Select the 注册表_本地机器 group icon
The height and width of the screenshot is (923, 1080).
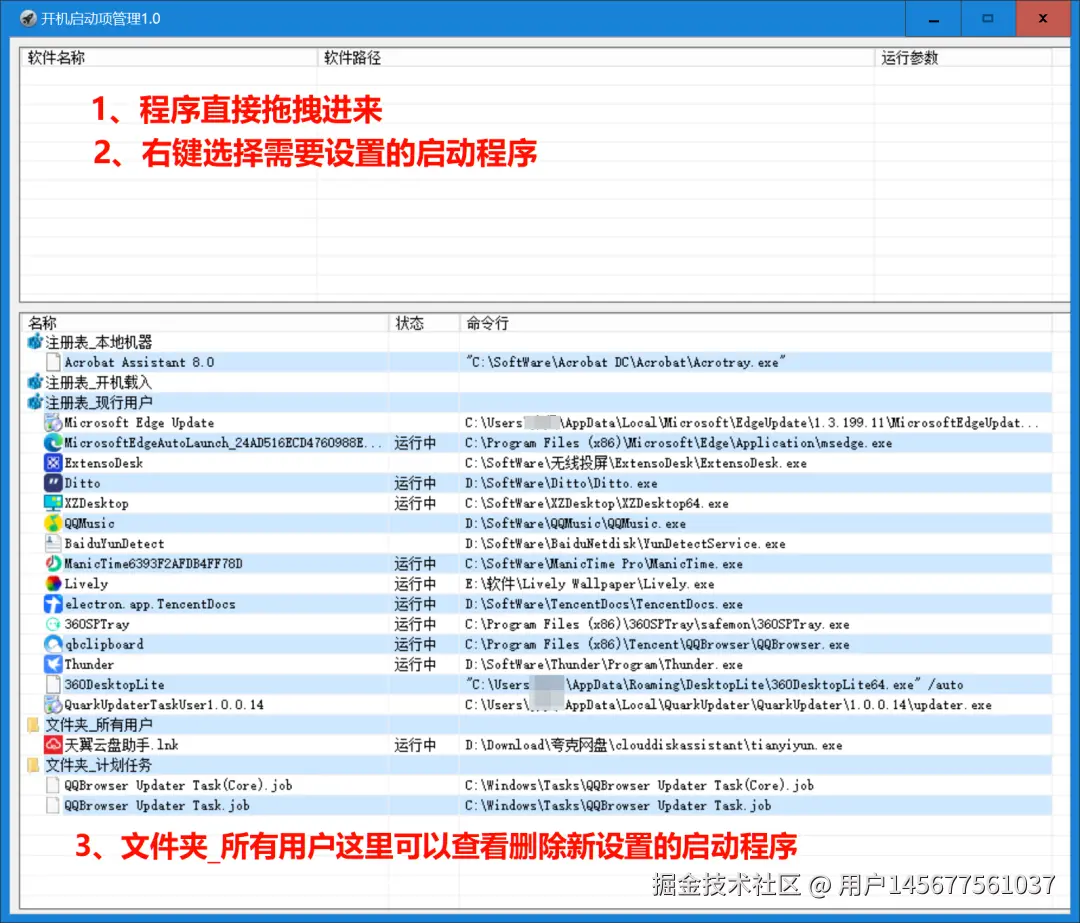pyautogui.click(x=34, y=342)
